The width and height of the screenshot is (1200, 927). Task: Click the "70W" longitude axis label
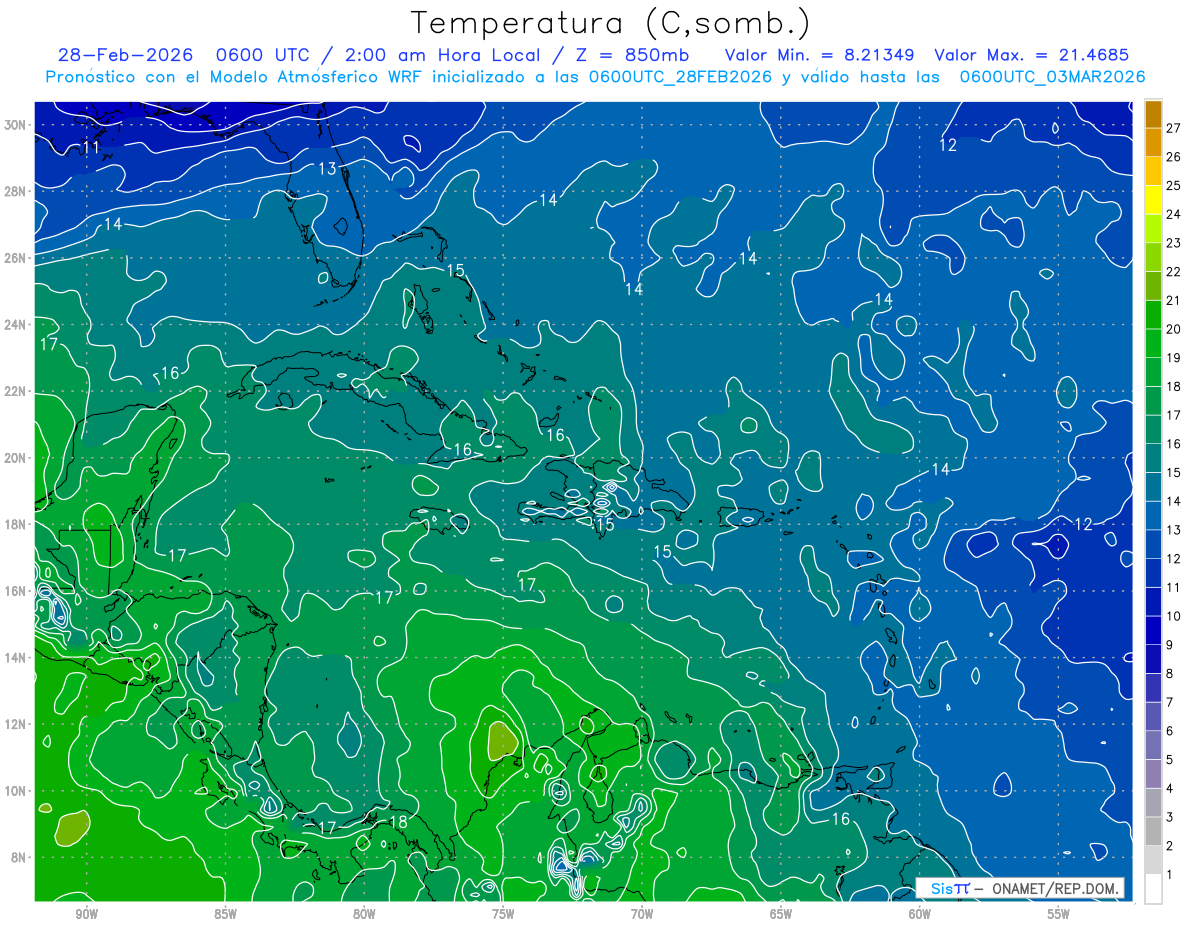coord(642,914)
